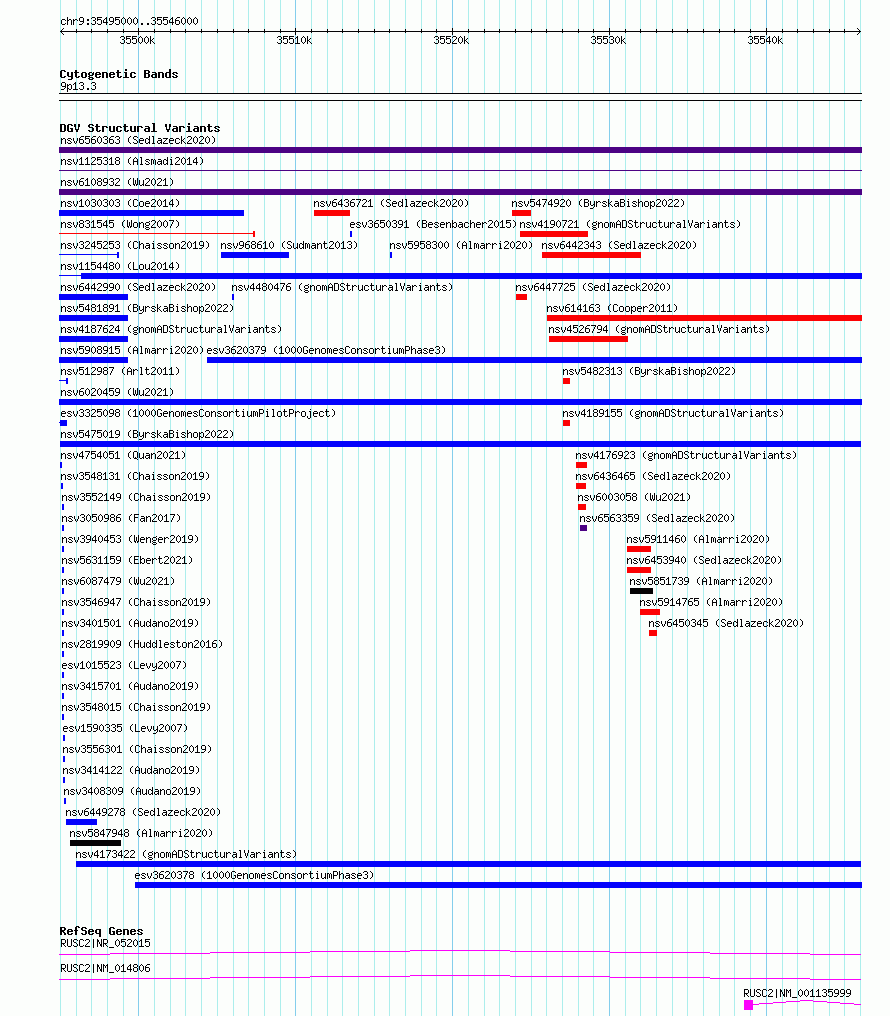Click nsv2819909 (Huddleston2016) label
The width and height of the screenshot is (890, 1016).
(x=142, y=644)
